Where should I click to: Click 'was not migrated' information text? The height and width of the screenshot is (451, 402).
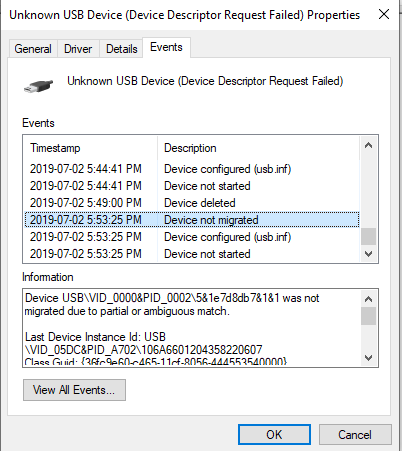click(x=172, y=304)
